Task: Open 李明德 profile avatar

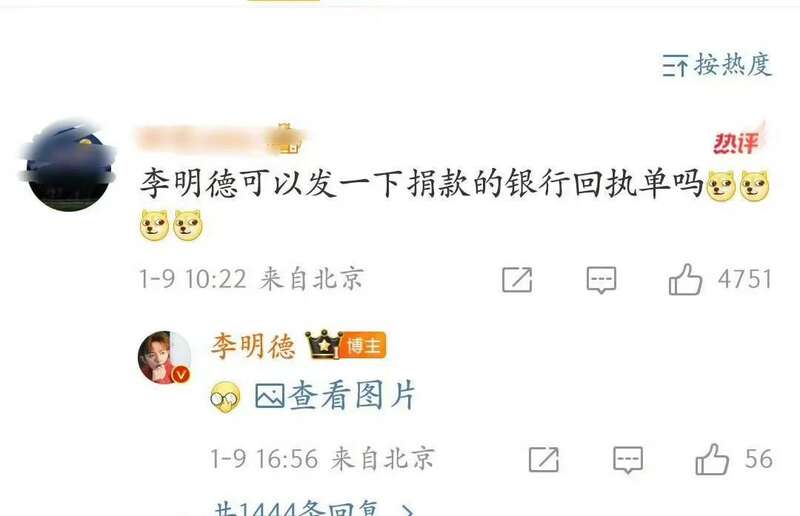Action: pyautogui.click(x=164, y=357)
